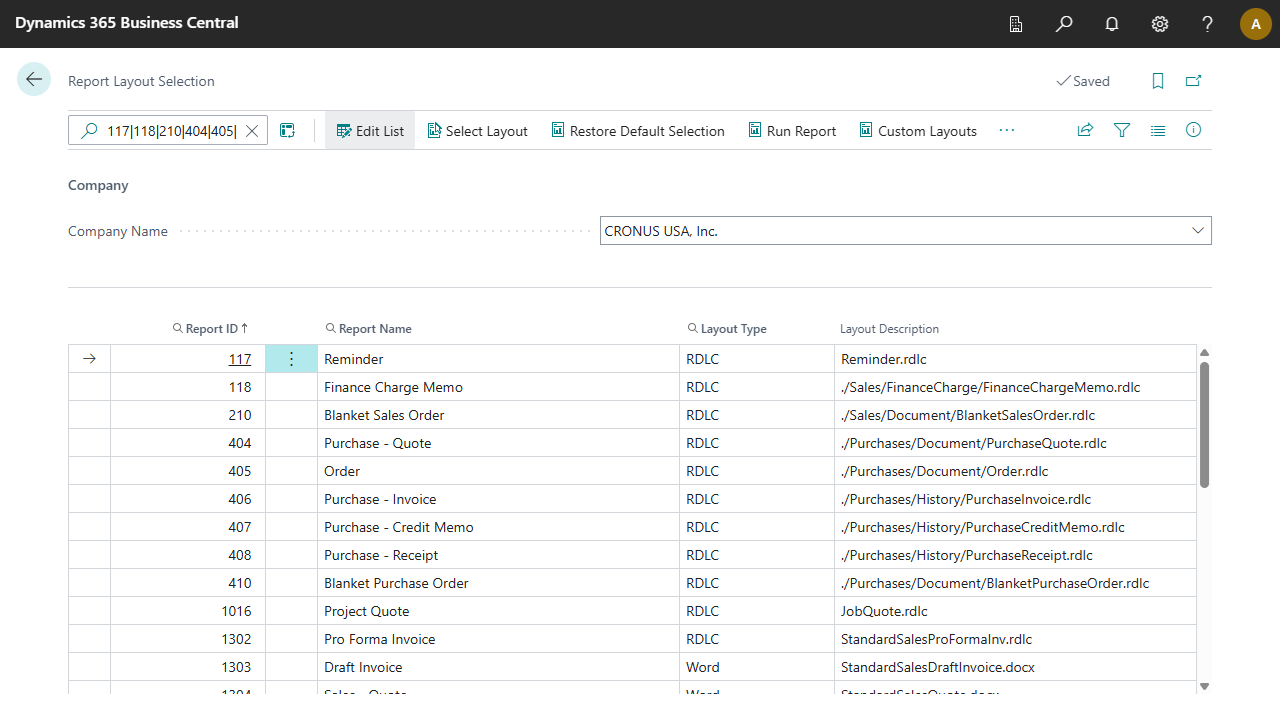Click the back arrow button
Screen dimensions: 1280x720
[34, 80]
